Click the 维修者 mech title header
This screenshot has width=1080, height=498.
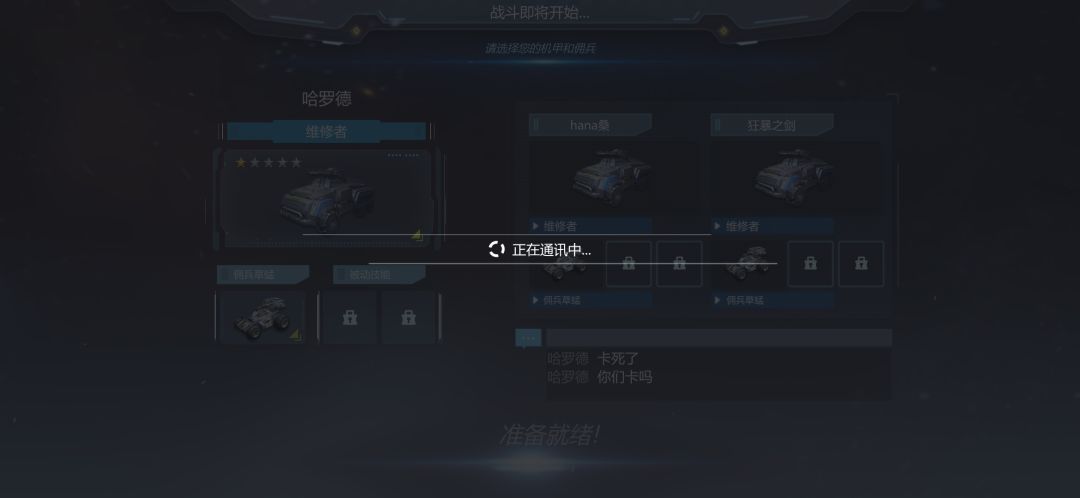point(326,132)
